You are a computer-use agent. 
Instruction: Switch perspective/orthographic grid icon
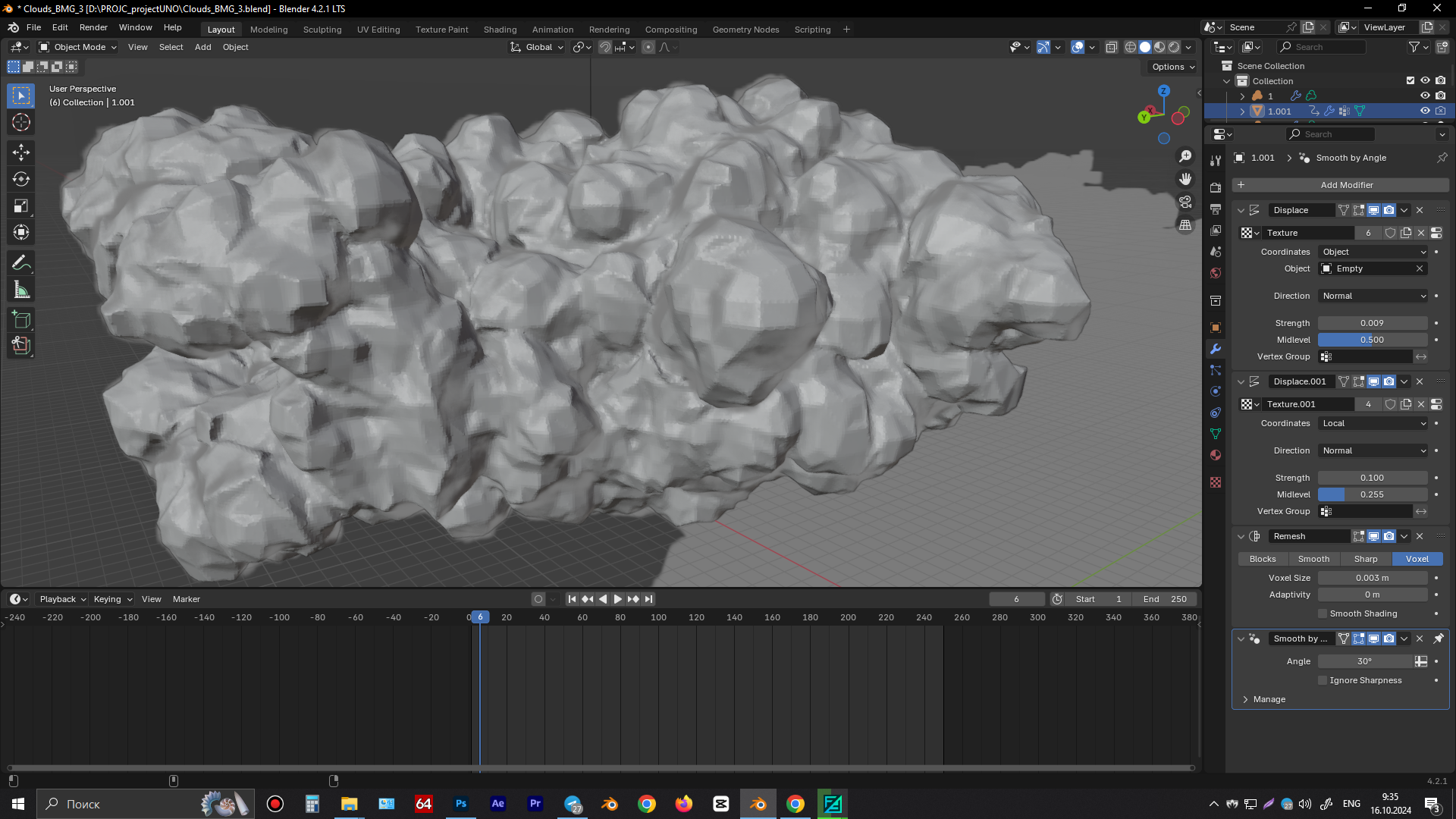click(x=1185, y=225)
